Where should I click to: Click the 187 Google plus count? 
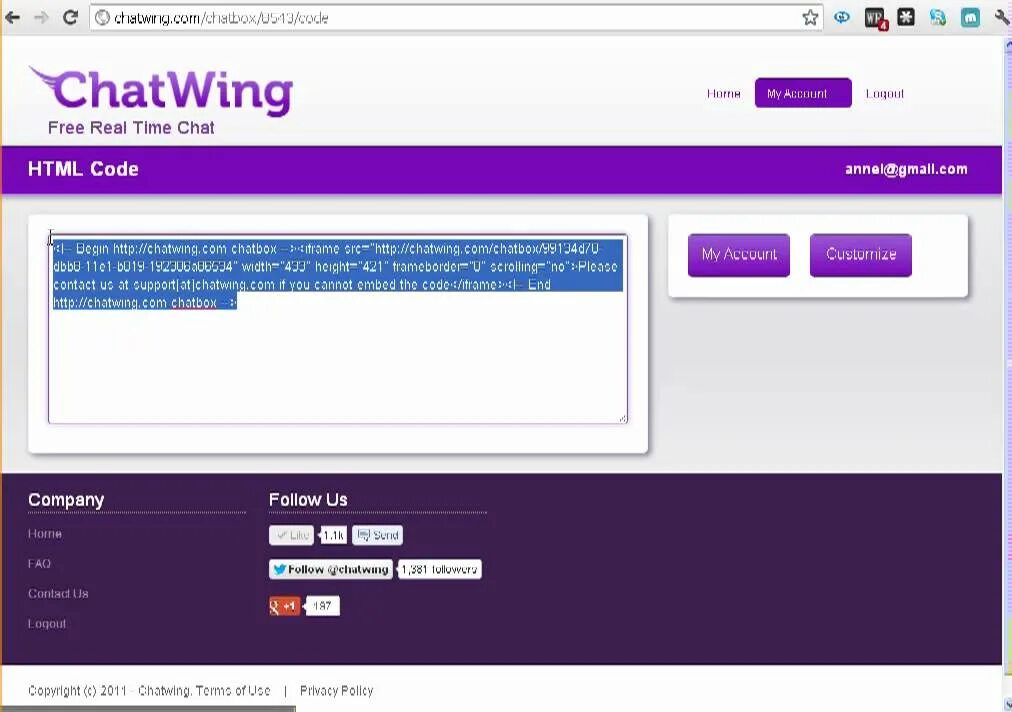pyautogui.click(x=321, y=606)
